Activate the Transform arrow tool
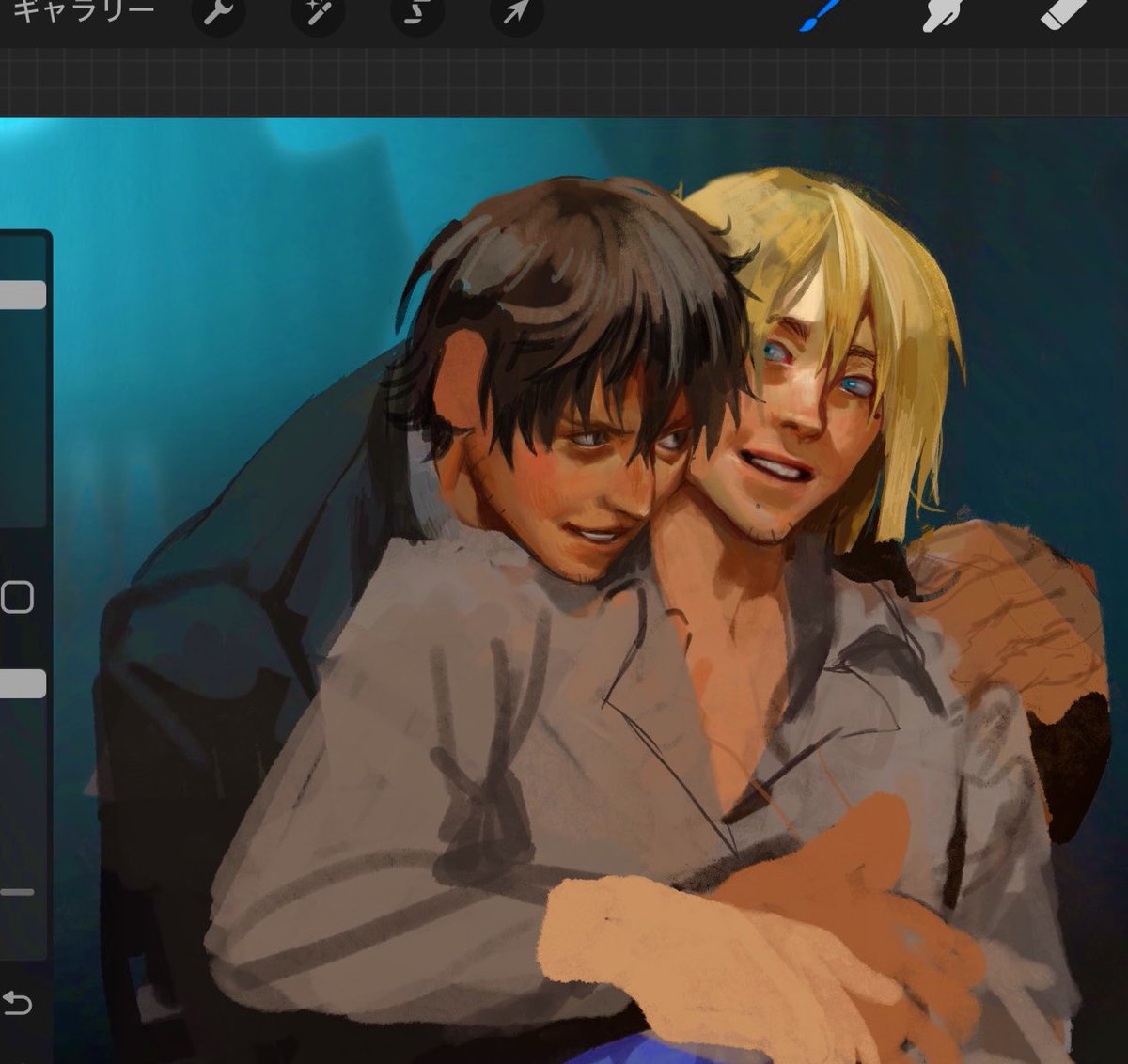 coord(517,12)
